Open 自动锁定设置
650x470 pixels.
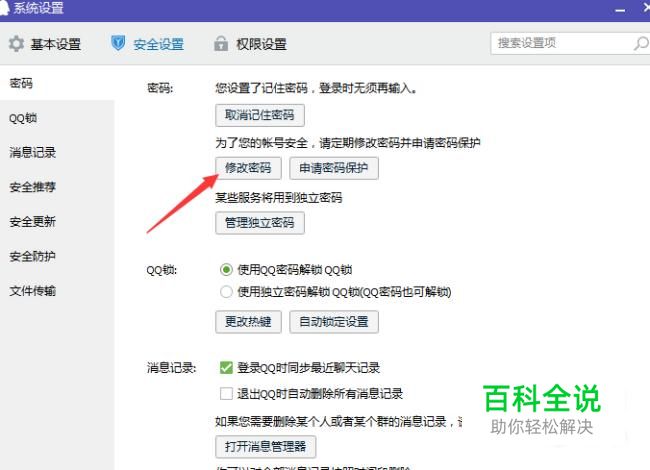pos(334,322)
